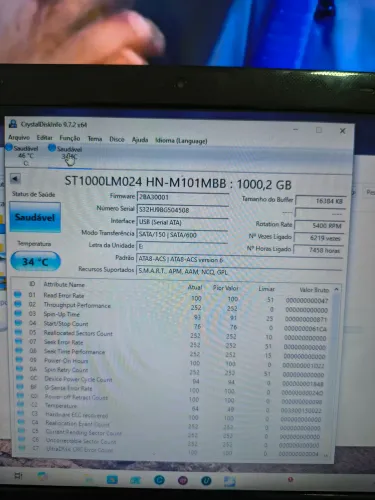Click the Attribute Name column header

click(64, 284)
